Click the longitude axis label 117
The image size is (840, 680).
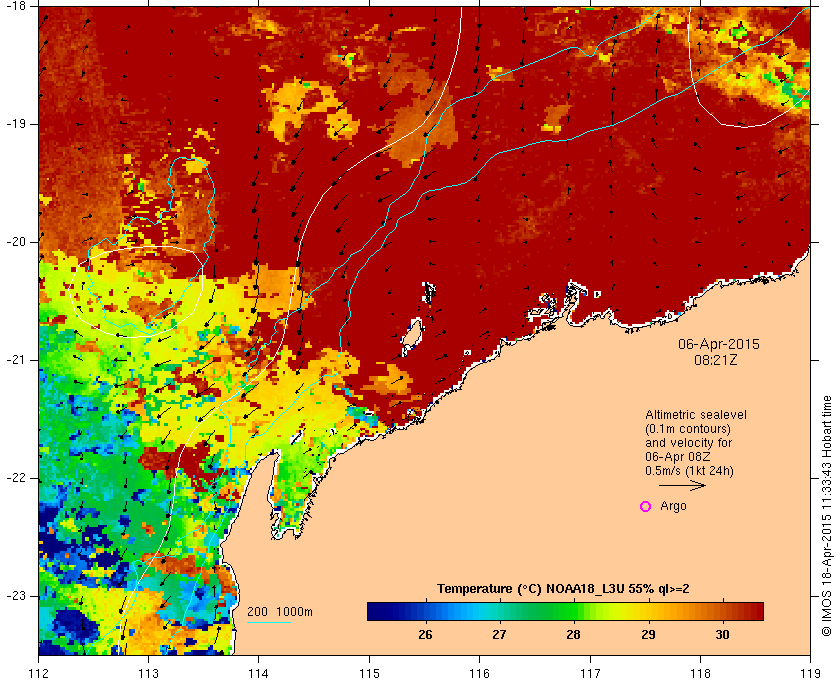(x=590, y=673)
